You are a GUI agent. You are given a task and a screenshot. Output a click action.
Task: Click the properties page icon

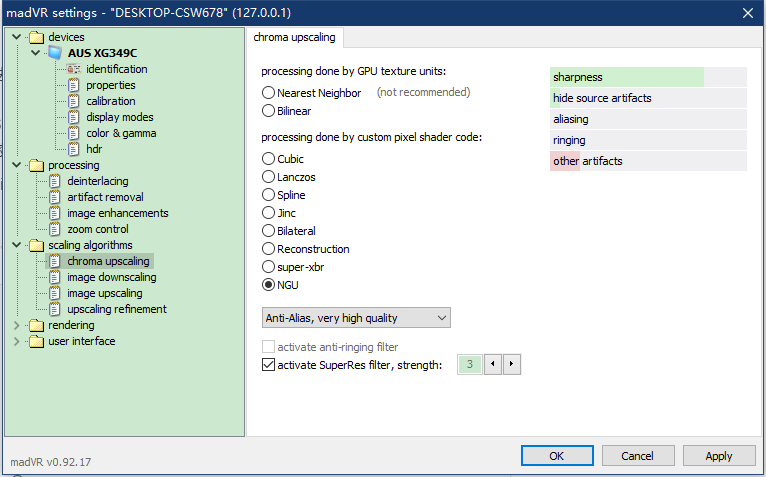[73, 85]
